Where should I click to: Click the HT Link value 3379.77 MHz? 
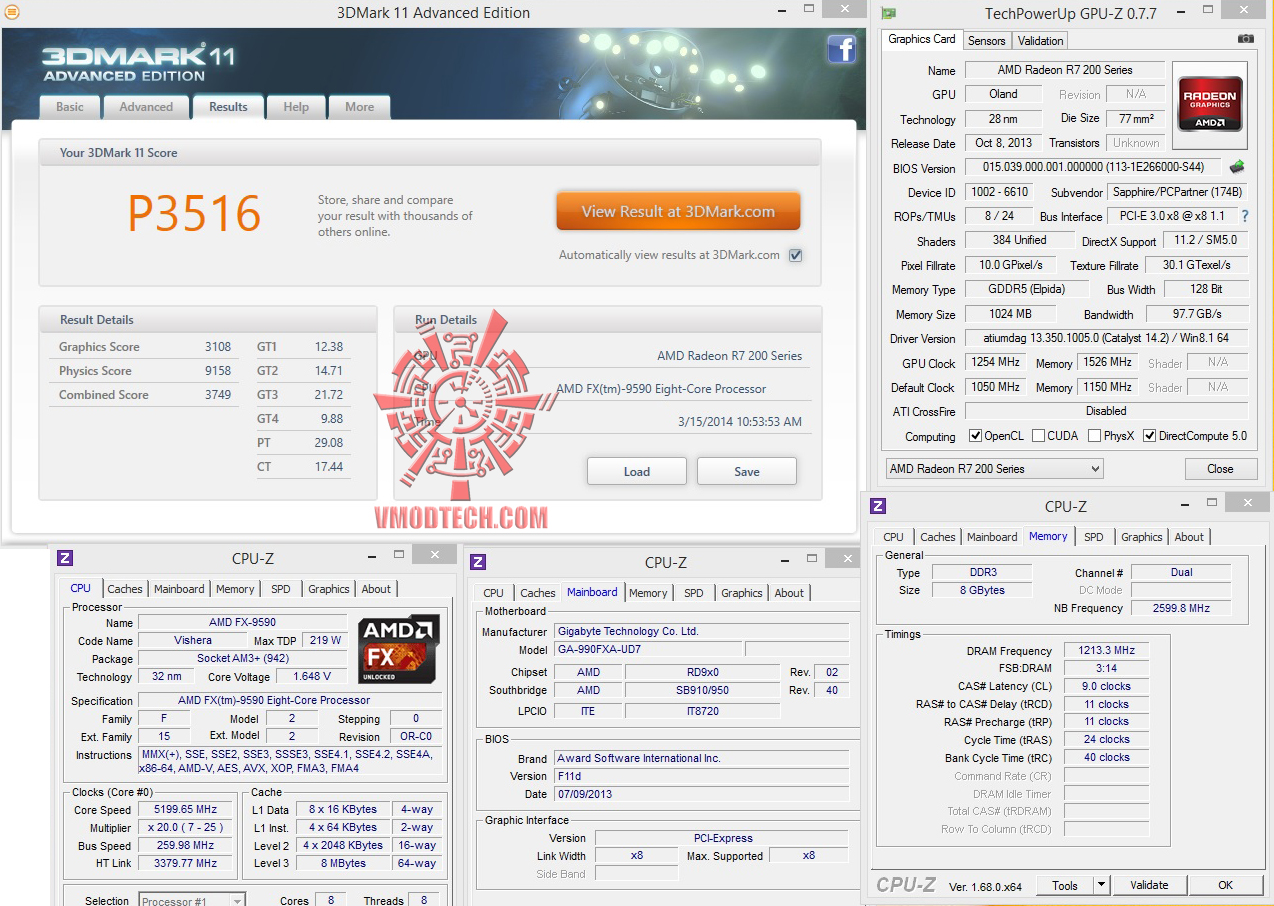tap(186, 864)
